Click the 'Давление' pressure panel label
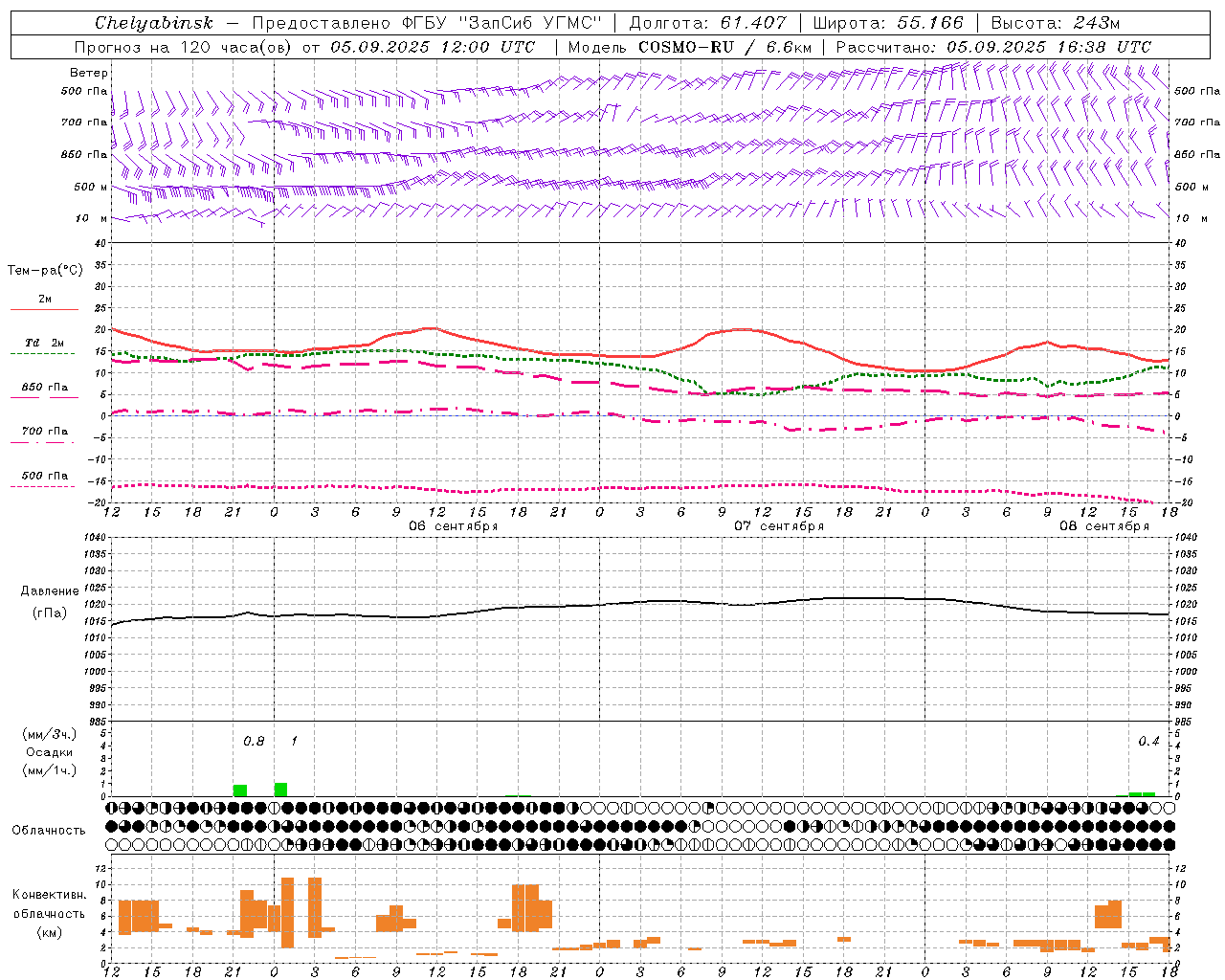The image size is (1225, 980). pos(50,591)
